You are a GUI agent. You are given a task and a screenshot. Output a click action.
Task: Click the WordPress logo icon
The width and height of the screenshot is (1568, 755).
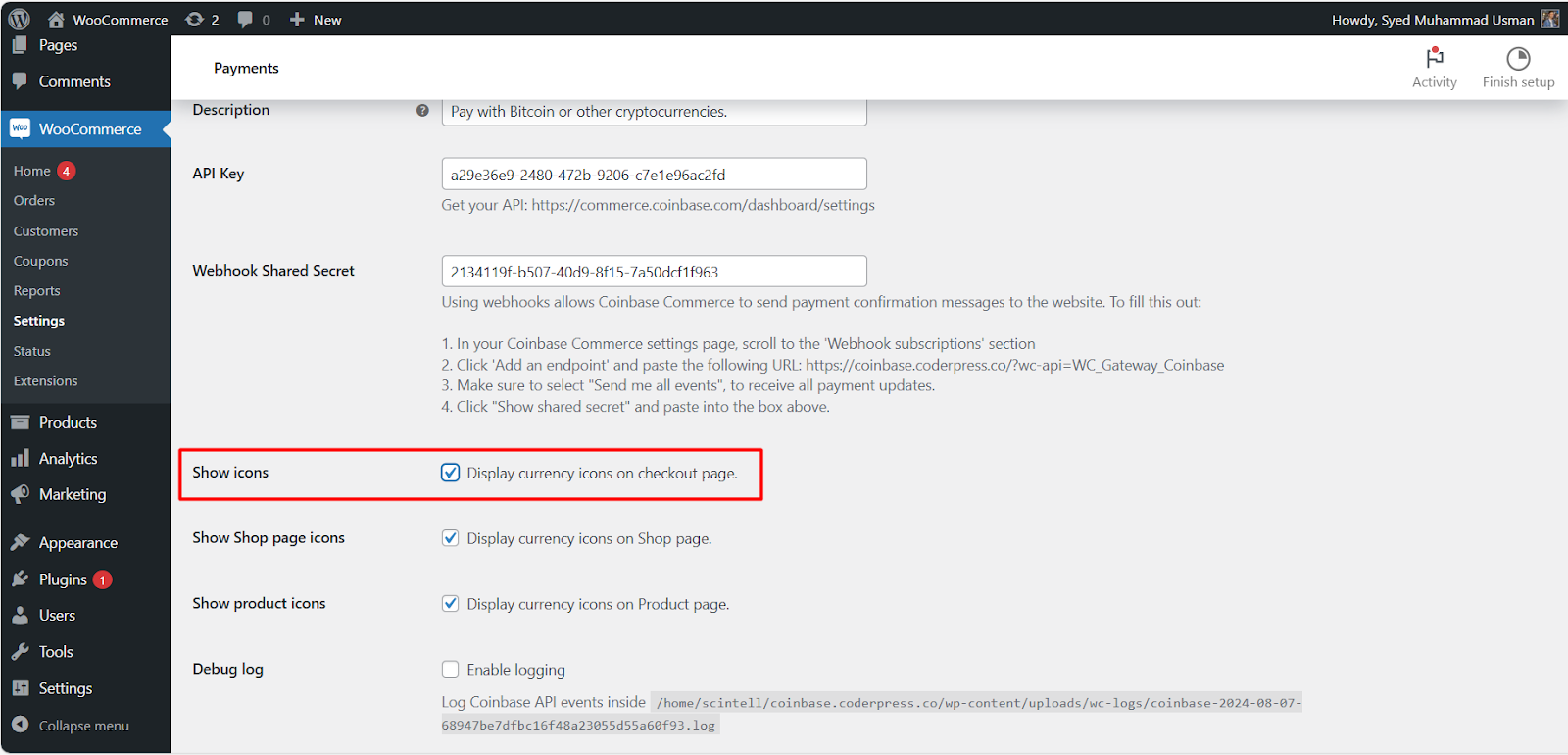(x=19, y=19)
